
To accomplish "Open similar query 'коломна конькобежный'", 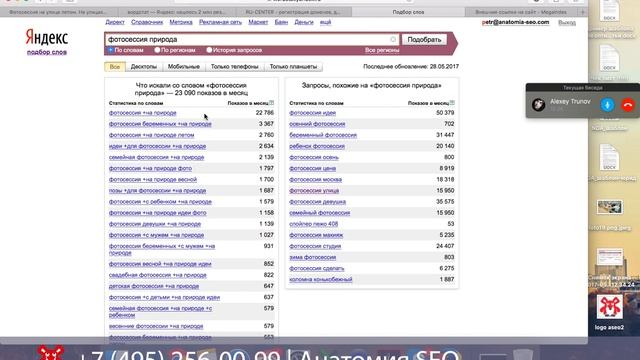I will tap(321, 279).
